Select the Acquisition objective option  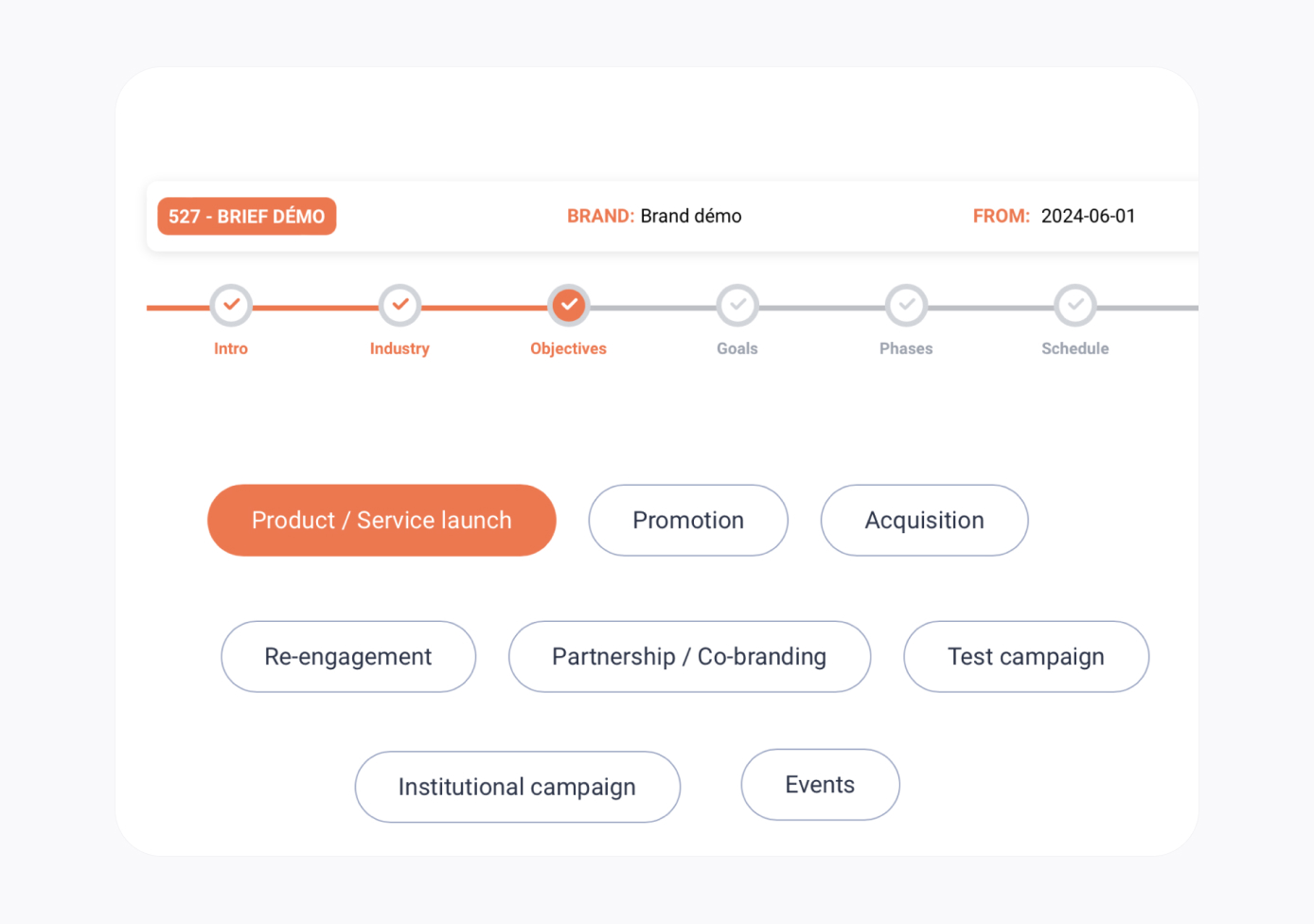coord(924,521)
